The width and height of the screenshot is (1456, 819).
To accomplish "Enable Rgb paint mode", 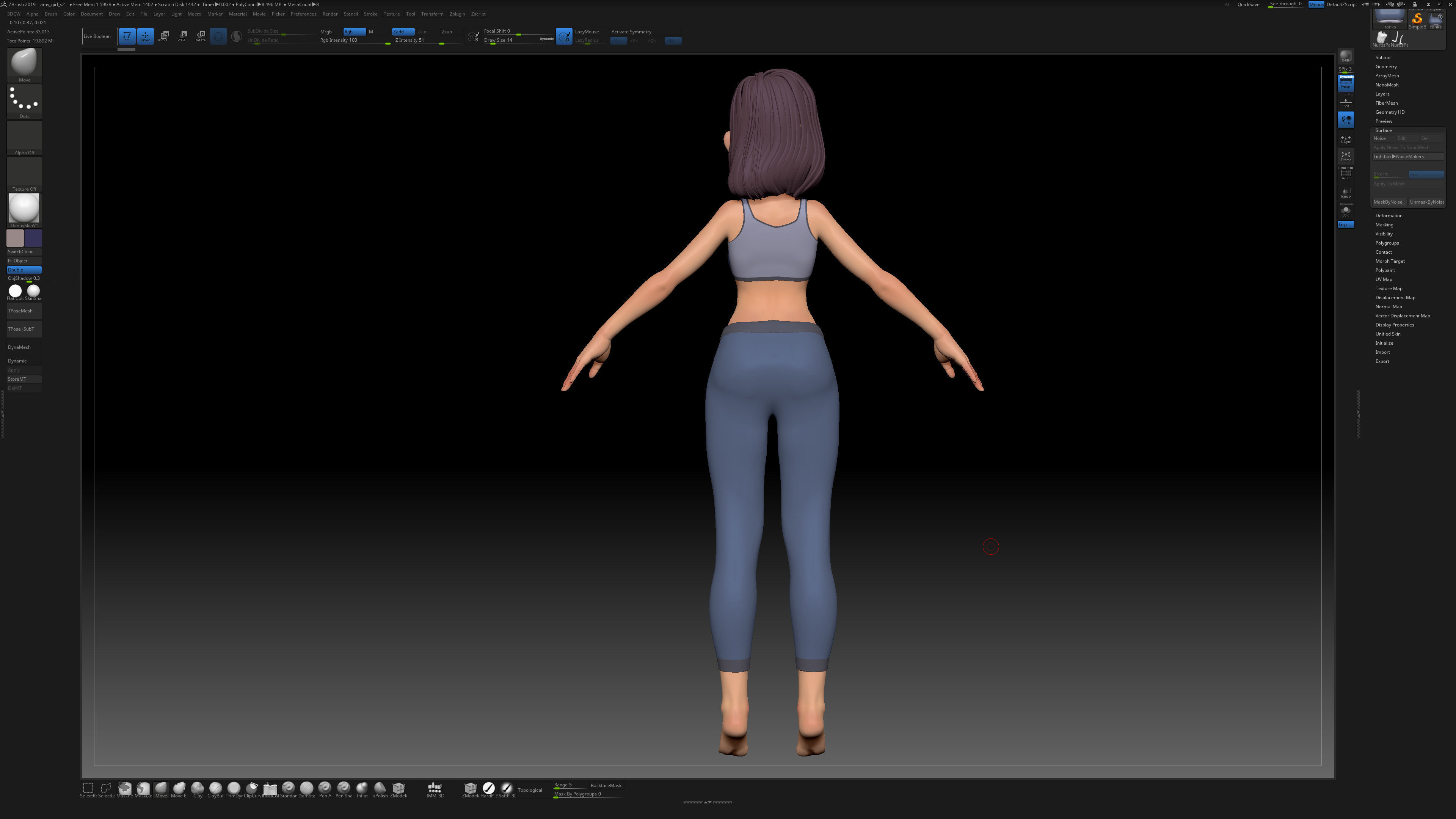I will click(355, 31).
